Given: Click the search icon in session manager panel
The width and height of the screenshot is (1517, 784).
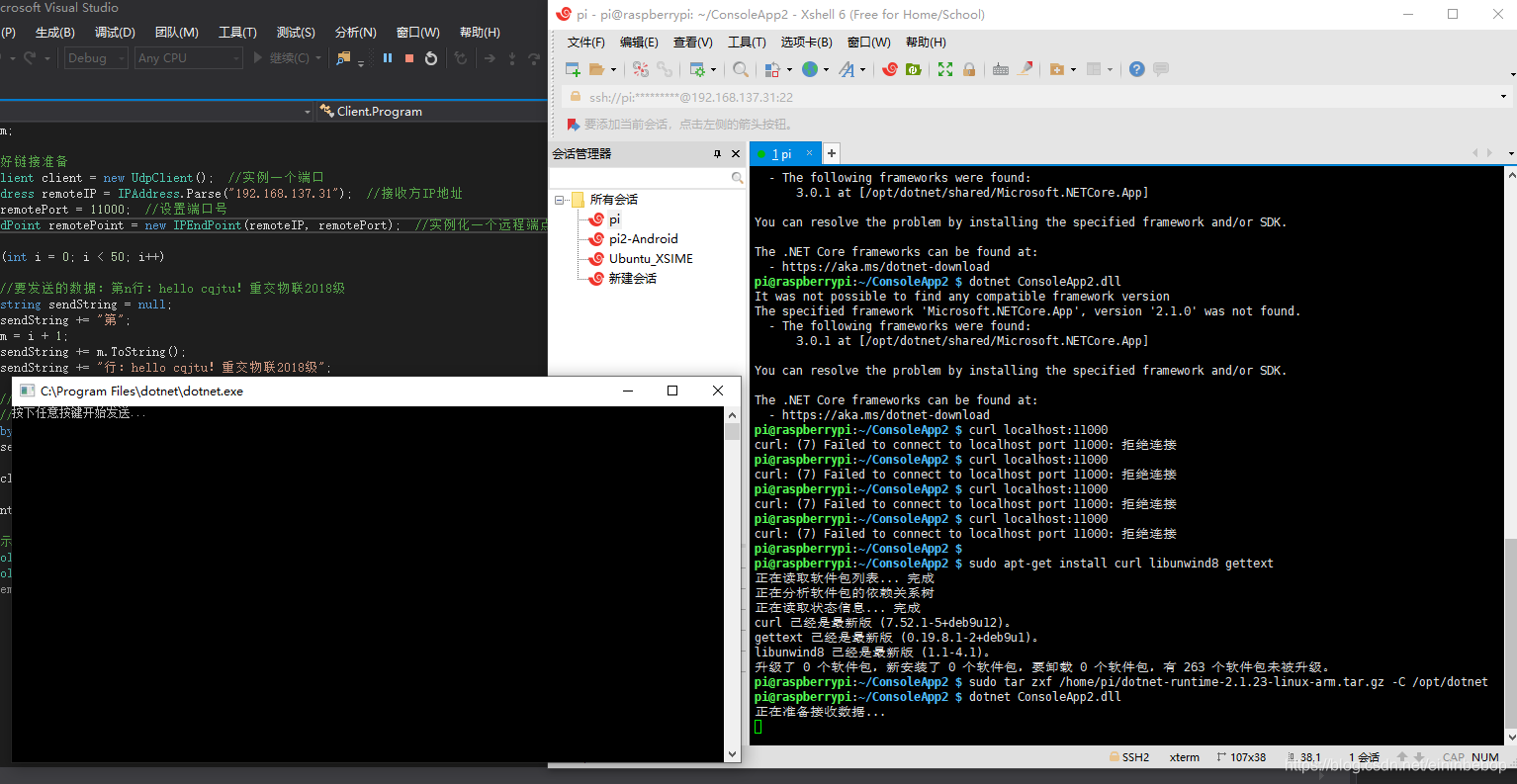Looking at the screenshot, I should [737, 178].
